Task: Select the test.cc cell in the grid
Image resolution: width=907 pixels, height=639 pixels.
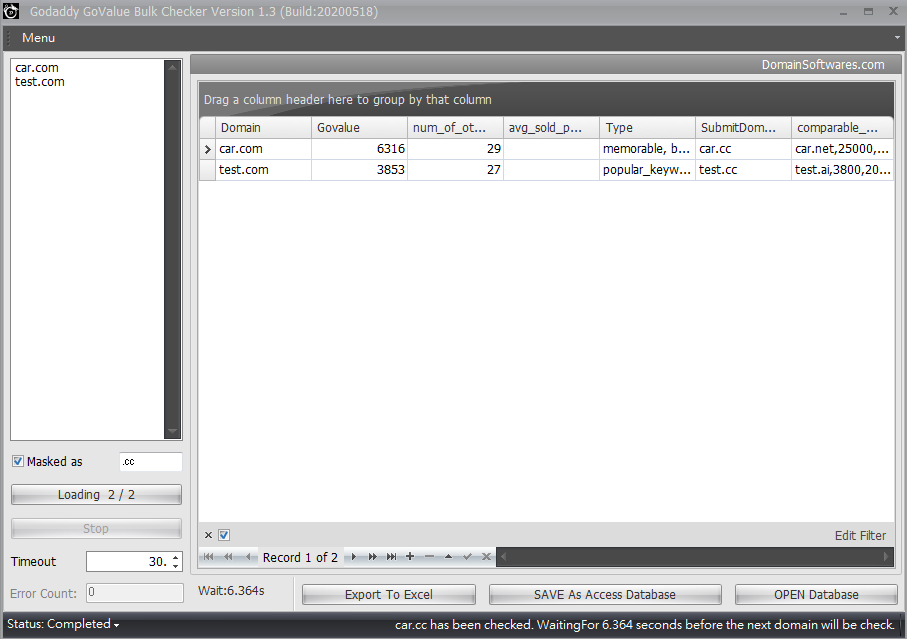Action: (x=743, y=170)
